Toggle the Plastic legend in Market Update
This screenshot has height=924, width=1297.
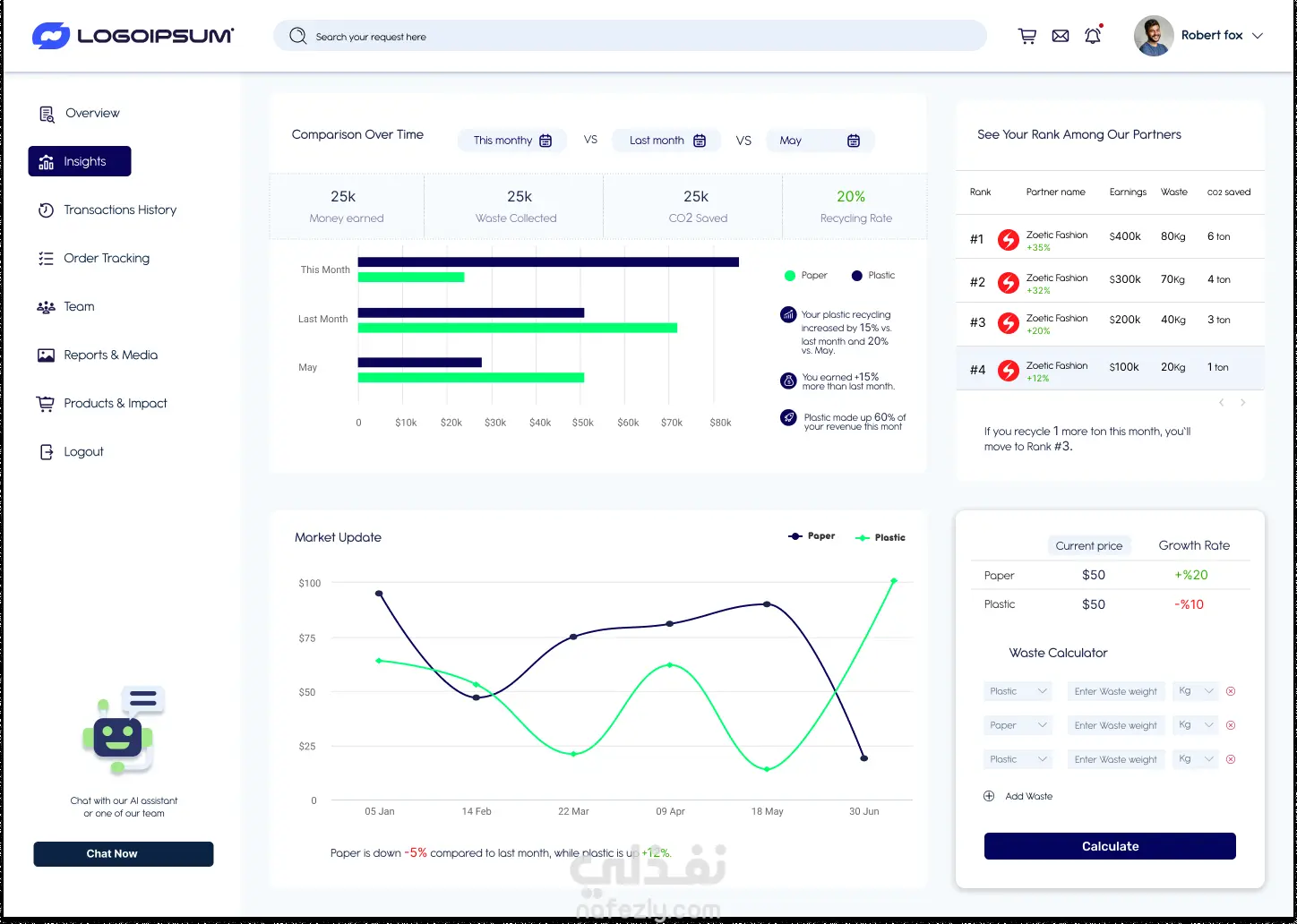[x=880, y=537]
